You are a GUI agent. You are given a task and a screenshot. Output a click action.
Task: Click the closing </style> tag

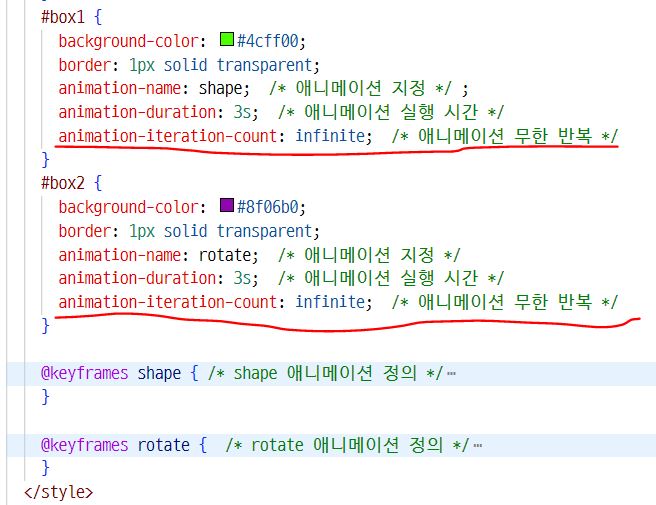(59, 492)
